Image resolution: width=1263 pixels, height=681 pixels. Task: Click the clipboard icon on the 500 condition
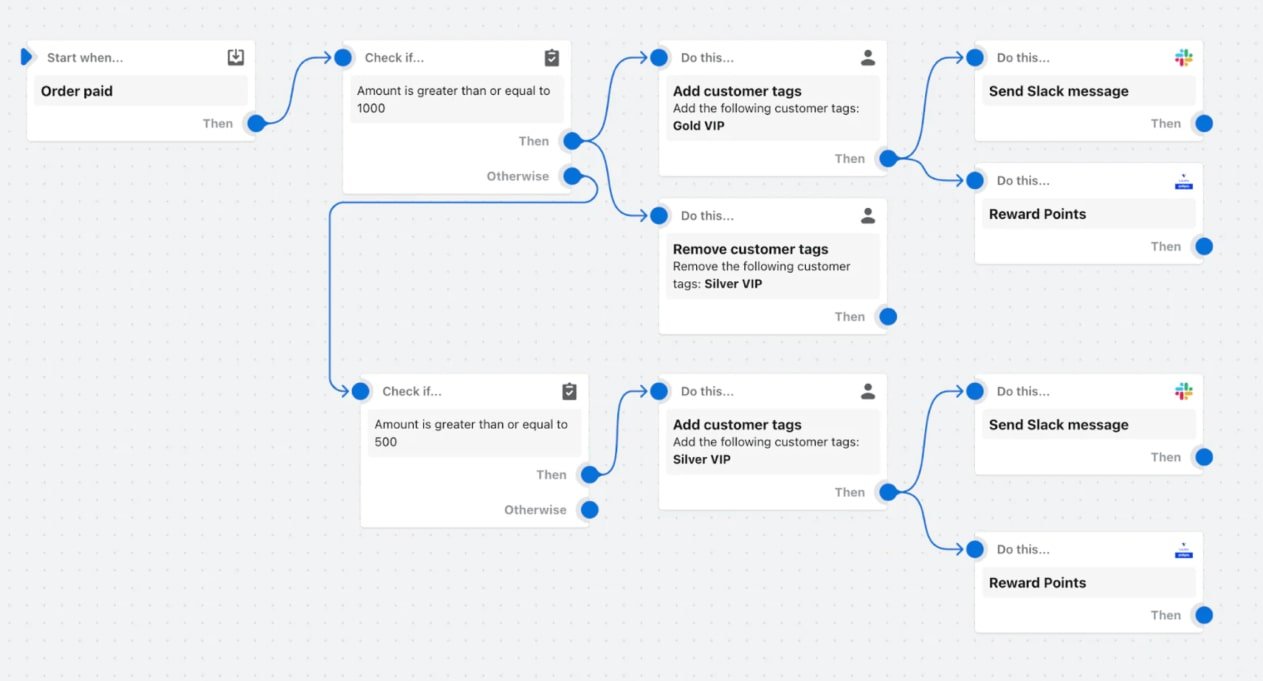tap(569, 391)
